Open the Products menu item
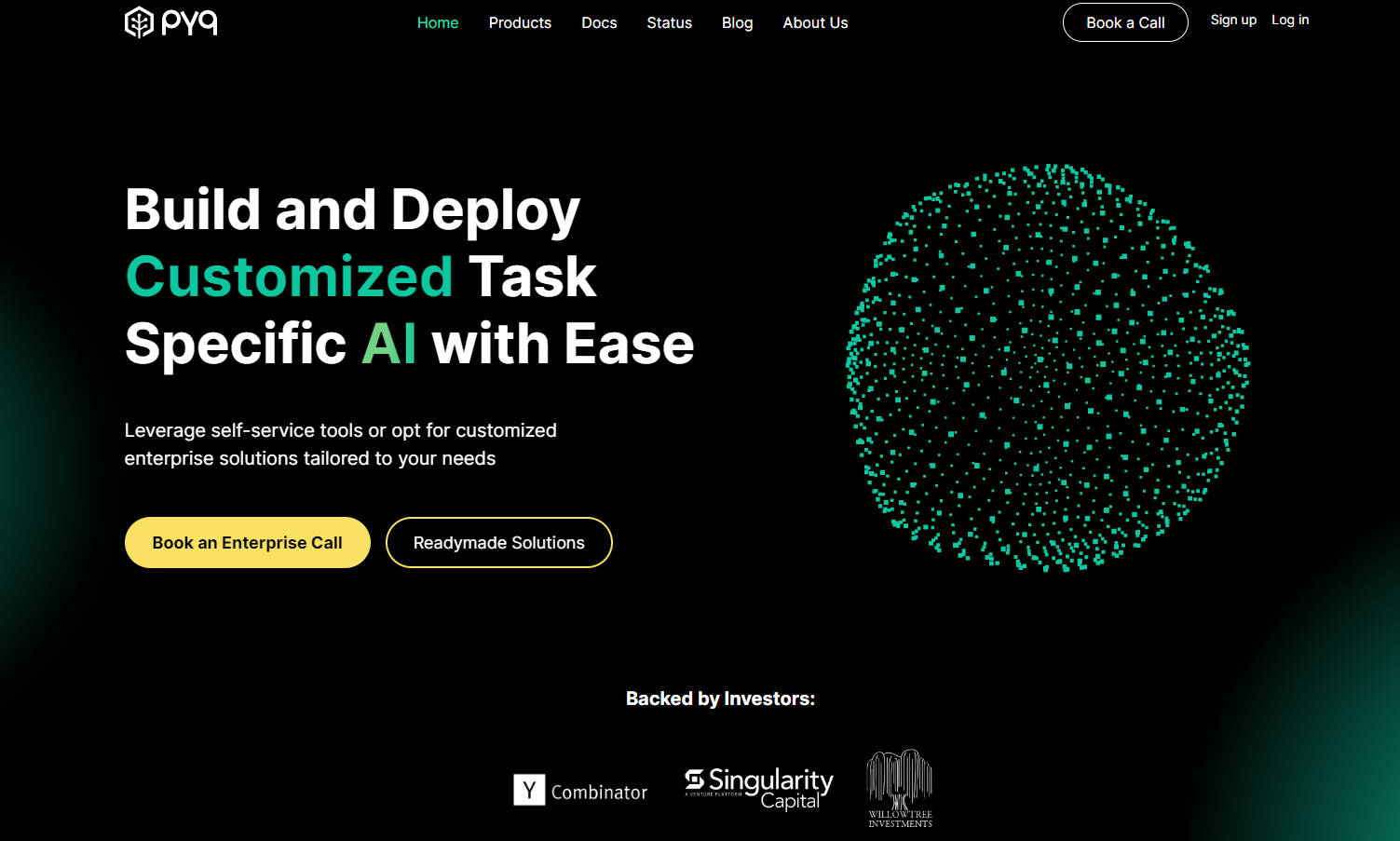This screenshot has width=1400, height=841. (x=520, y=22)
